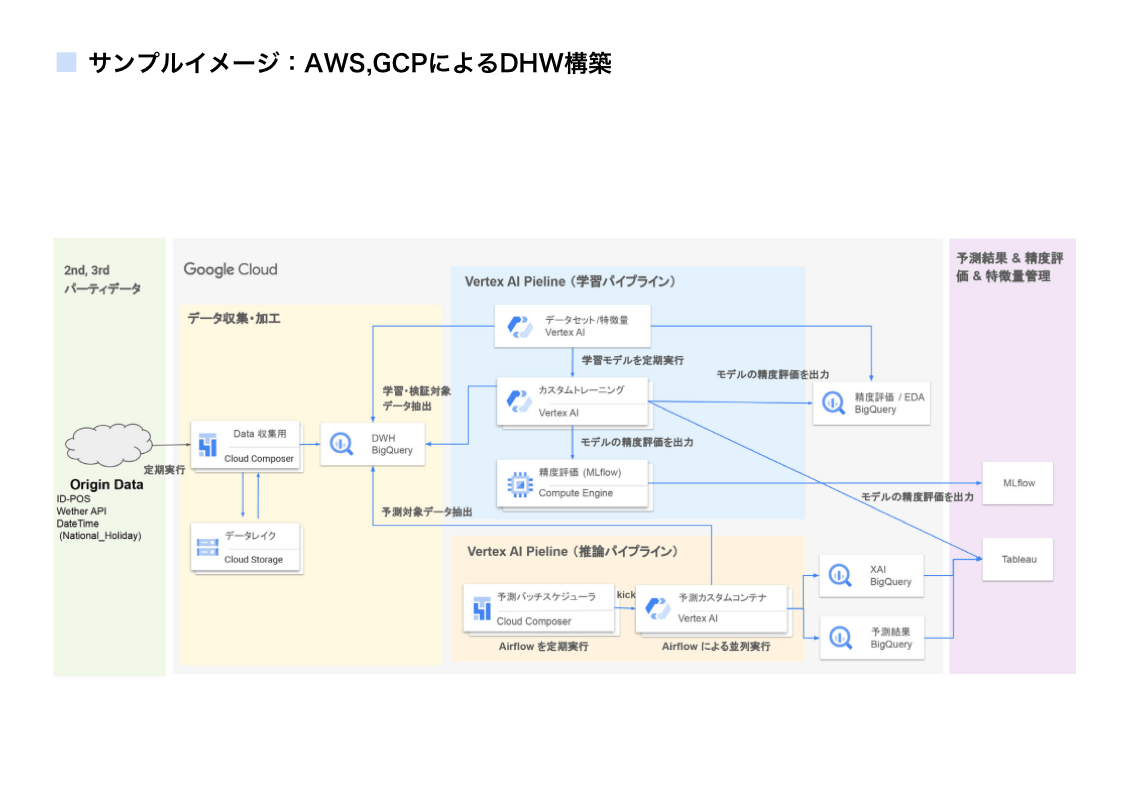Screen dimensions: 1128x800
Task: Click the 予測結果 BigQuery icon
Action: tap(841, 637)
